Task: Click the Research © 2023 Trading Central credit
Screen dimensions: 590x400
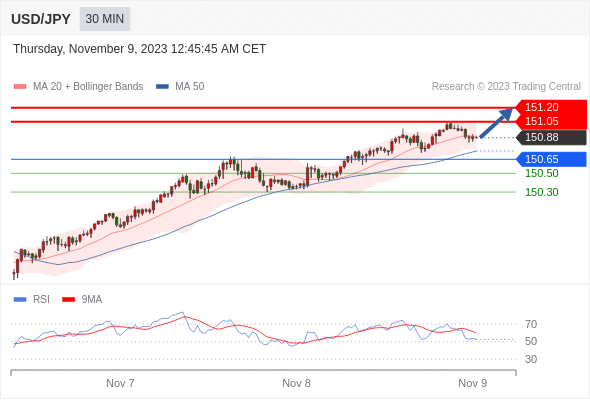Action: [x=506, y=87]
